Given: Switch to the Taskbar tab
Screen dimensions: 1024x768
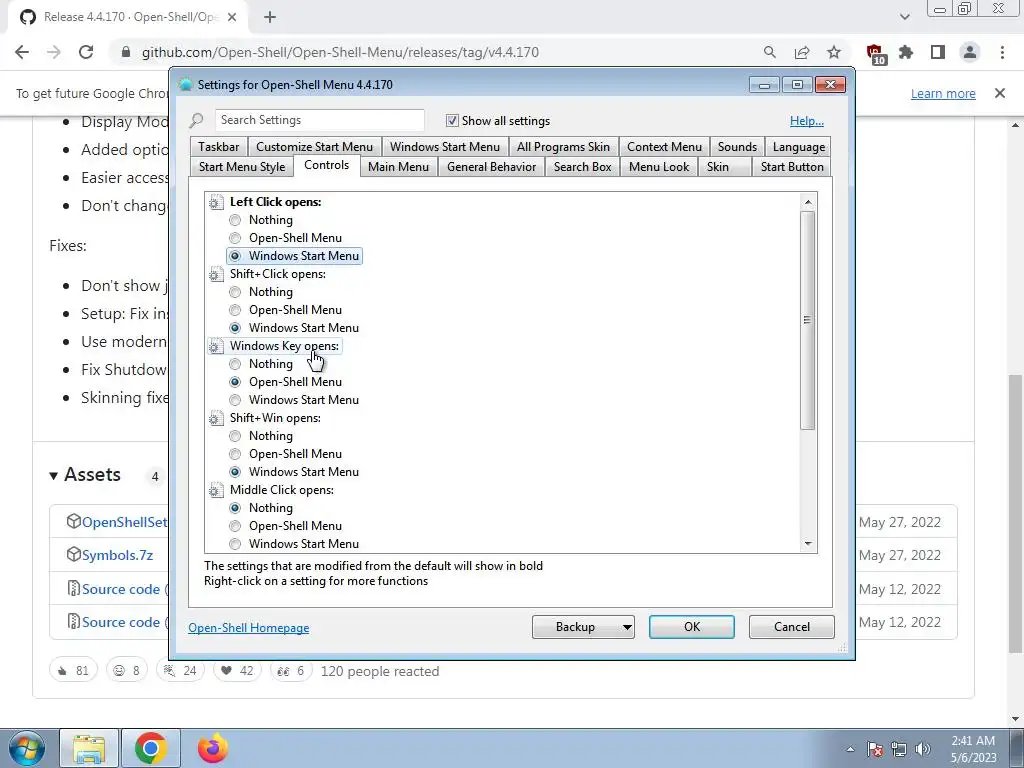Looking at the screenshot, I should [x=219, y=147].
